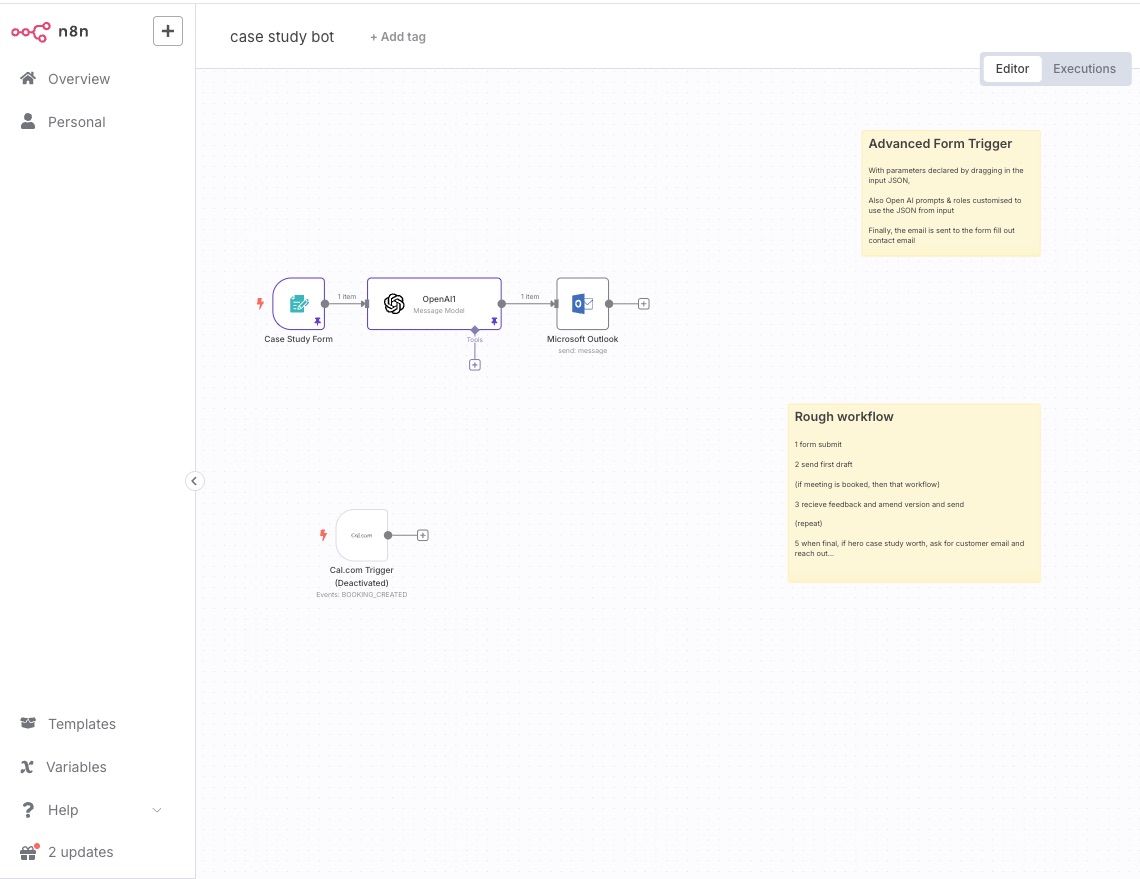The height and width of the screenshot is (879, 1140).
Task: Click the Personal menu label
Action: [77, 122]
